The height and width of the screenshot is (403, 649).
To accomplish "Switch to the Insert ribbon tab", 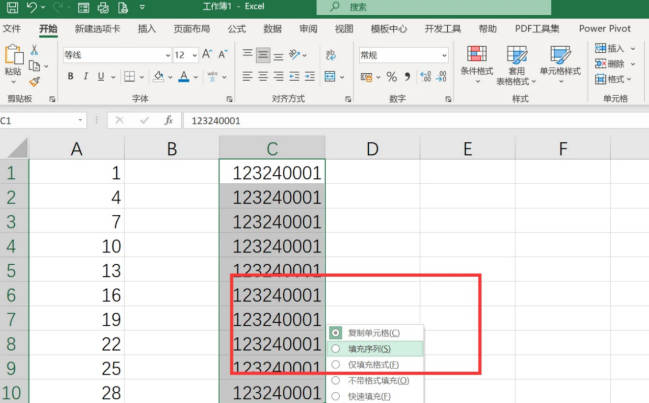I will point(147,29).
